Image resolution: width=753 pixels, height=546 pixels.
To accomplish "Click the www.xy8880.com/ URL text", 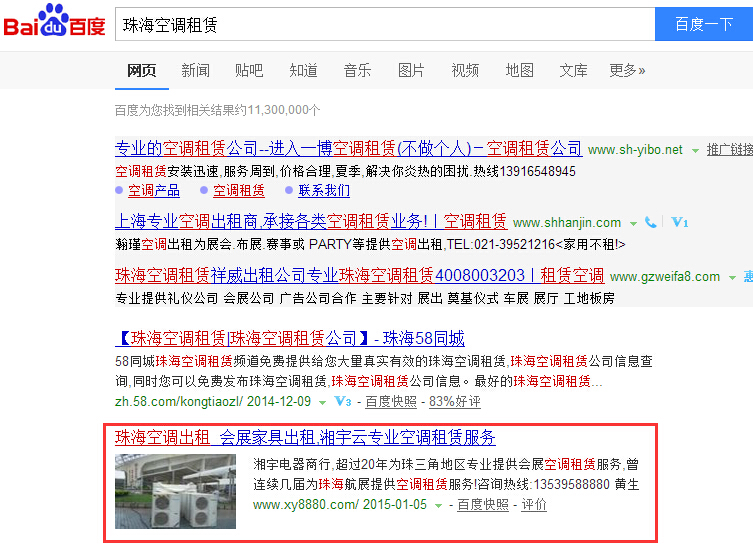I will (x=306, y=505).
